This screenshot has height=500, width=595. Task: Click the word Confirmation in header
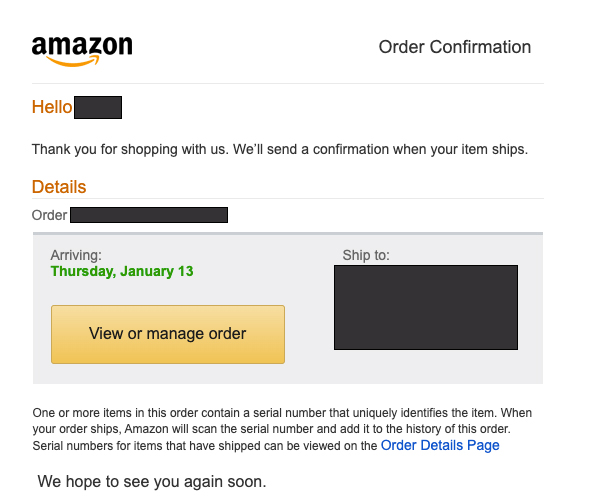[x=480, y=47]
